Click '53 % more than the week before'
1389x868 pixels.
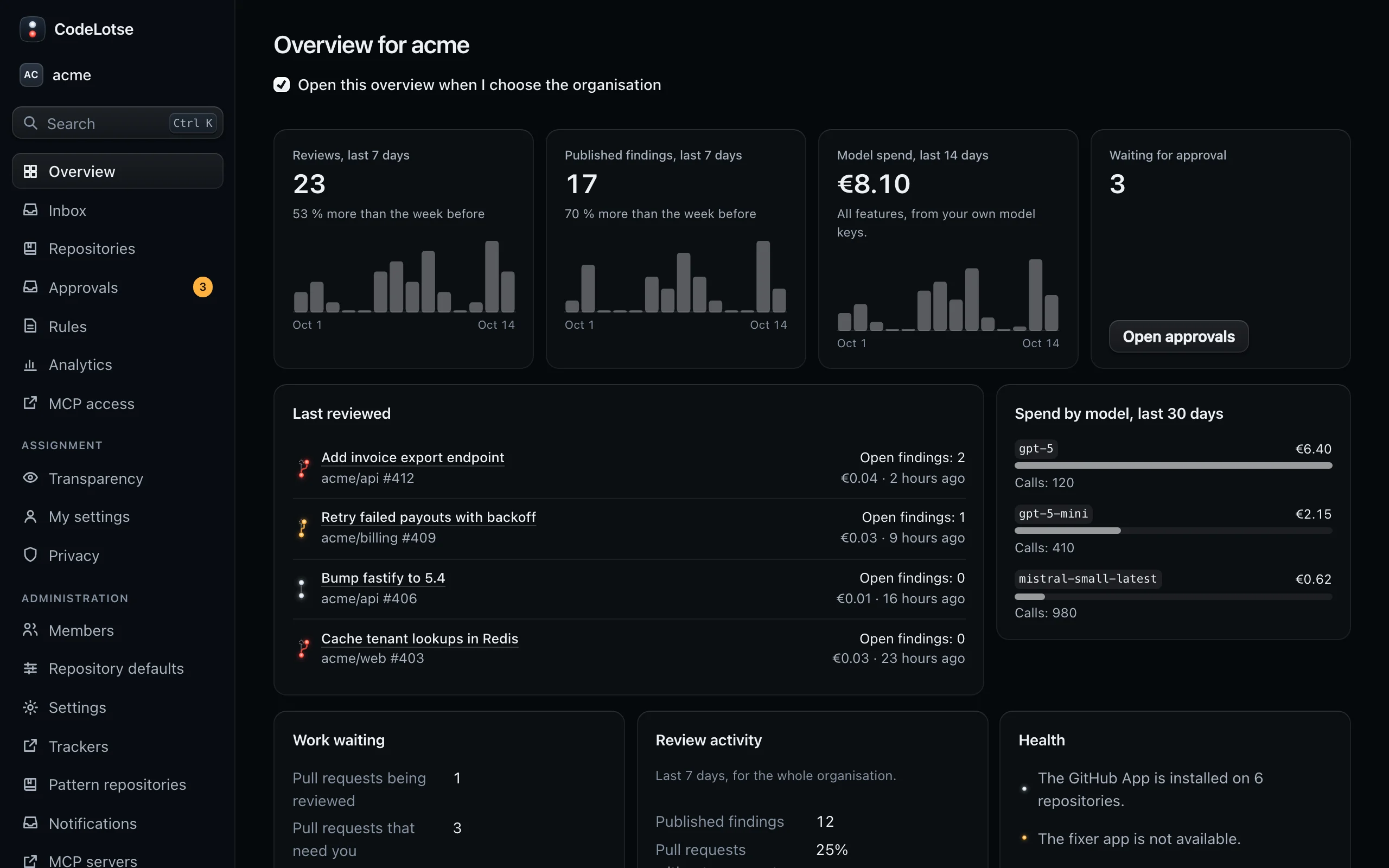point(388,214)
